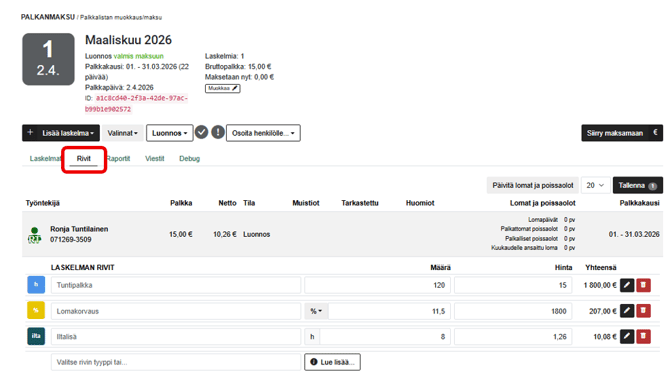Click the Lomakorvaus price field 1800
The width and height of the screenshot is (670, 380).
(x=513, y=311)
